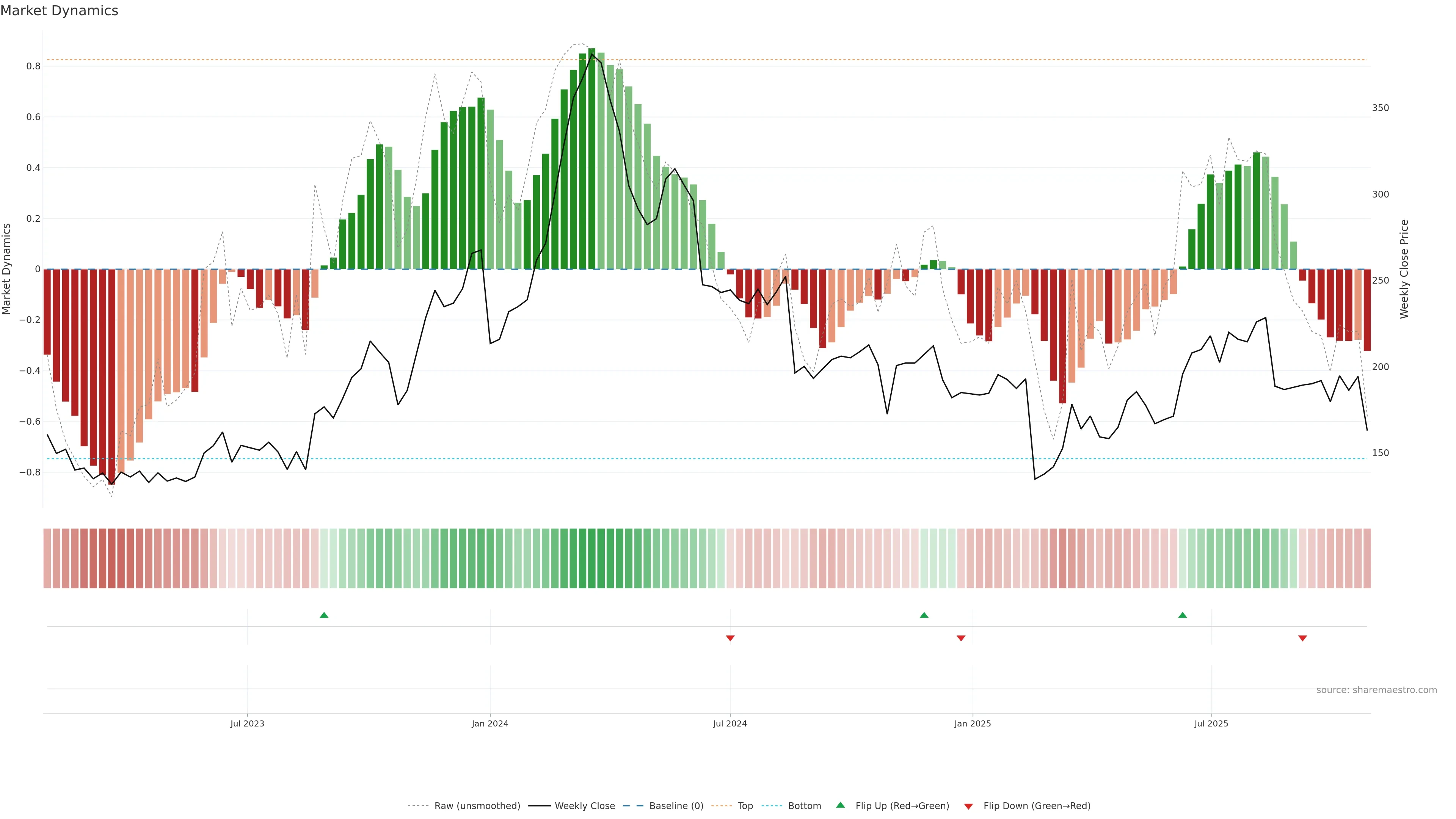Click the Top legend label
Screen dimensions: 1456x819
point(745,805)
